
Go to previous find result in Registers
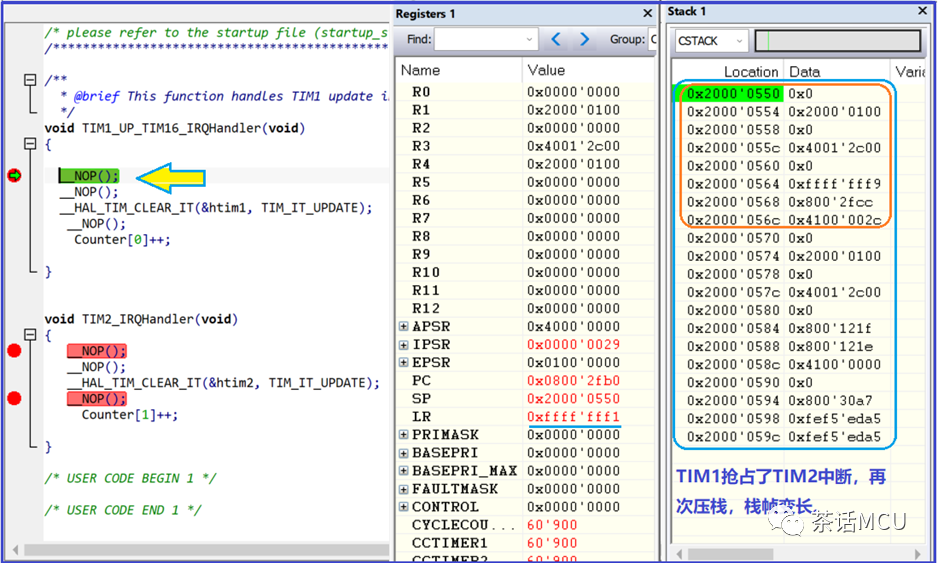(x=556, y=39)
